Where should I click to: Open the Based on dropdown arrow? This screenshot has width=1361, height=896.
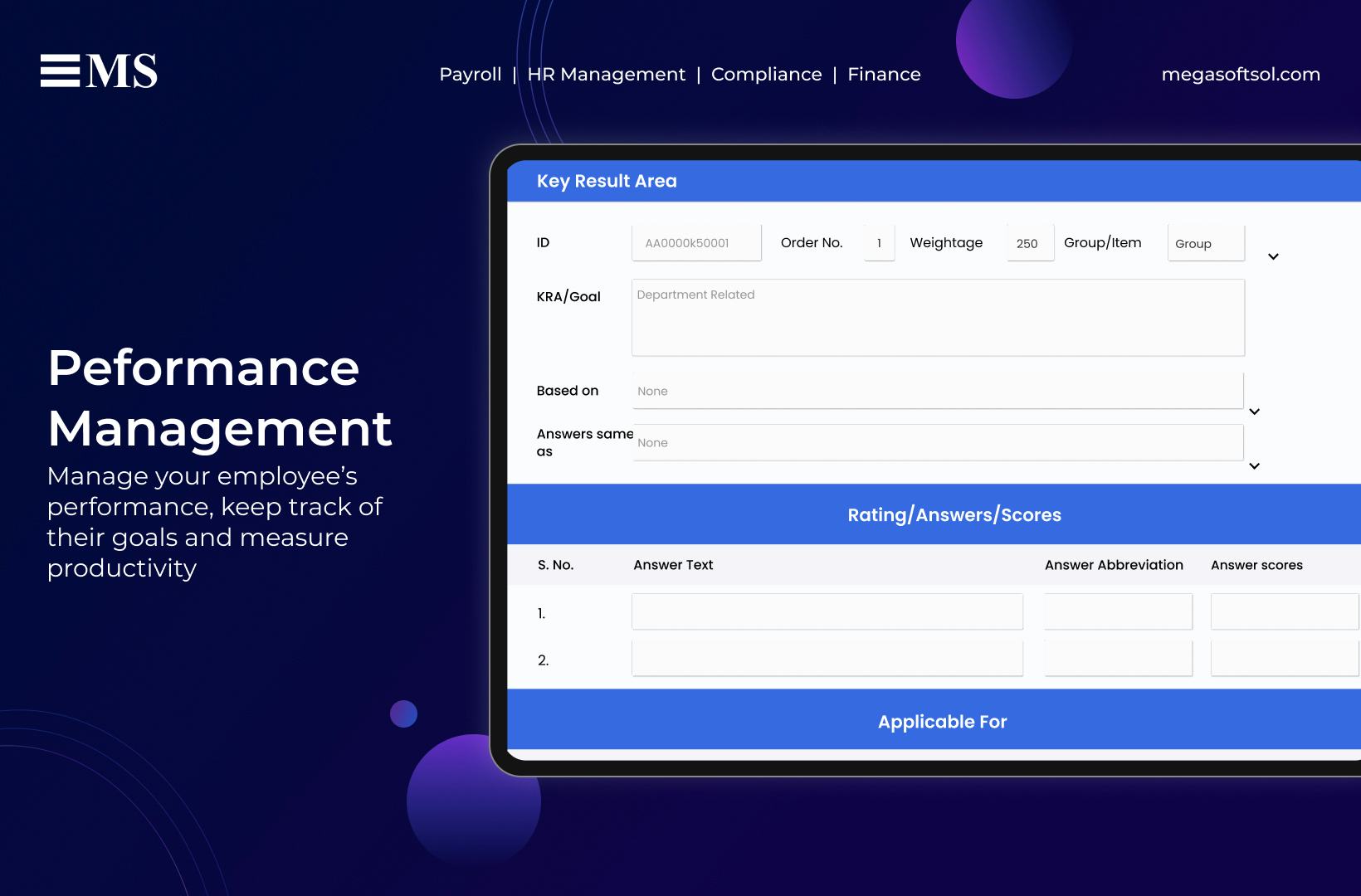click(1254, 411)
